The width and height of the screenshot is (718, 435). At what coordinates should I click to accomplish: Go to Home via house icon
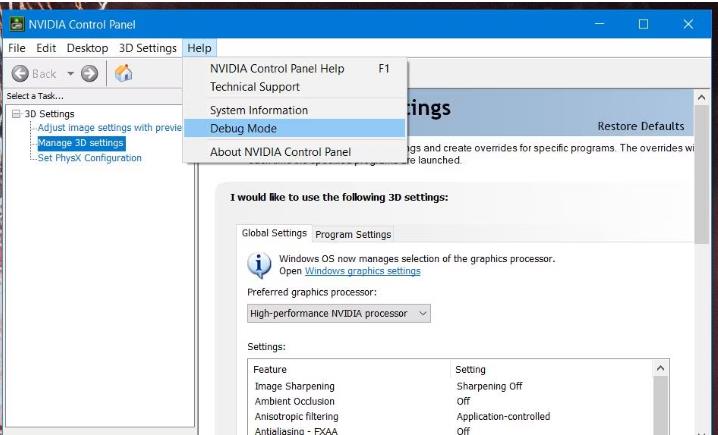[x=123, y=73]
